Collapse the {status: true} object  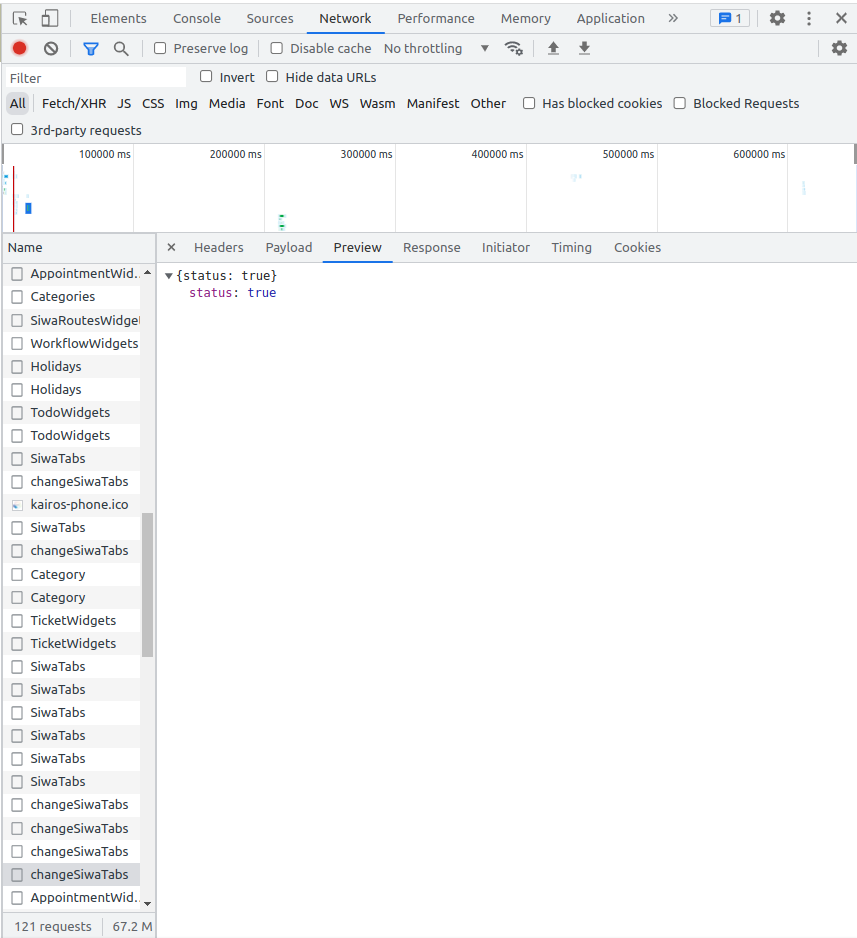click(169, 276)
